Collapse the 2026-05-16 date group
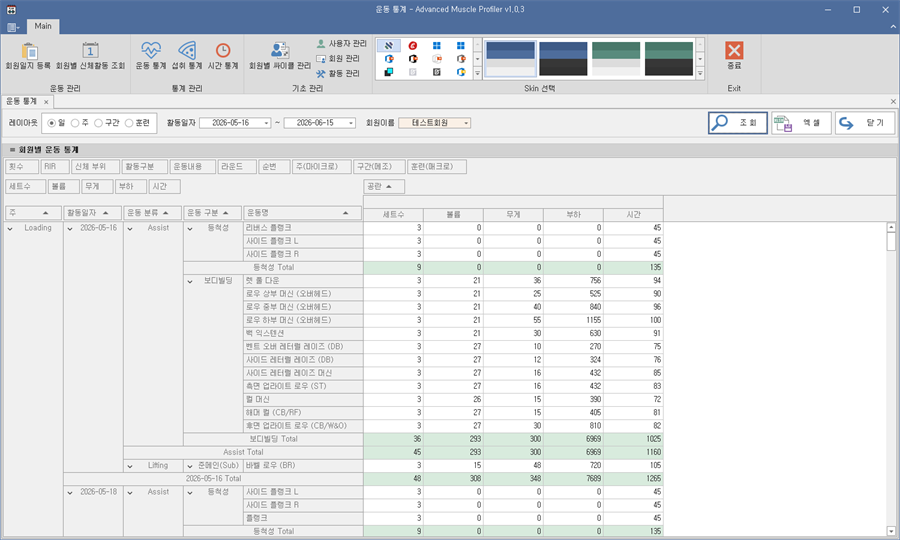The width and height of the screenshot is (900, 540). click(x=69, y=228)
